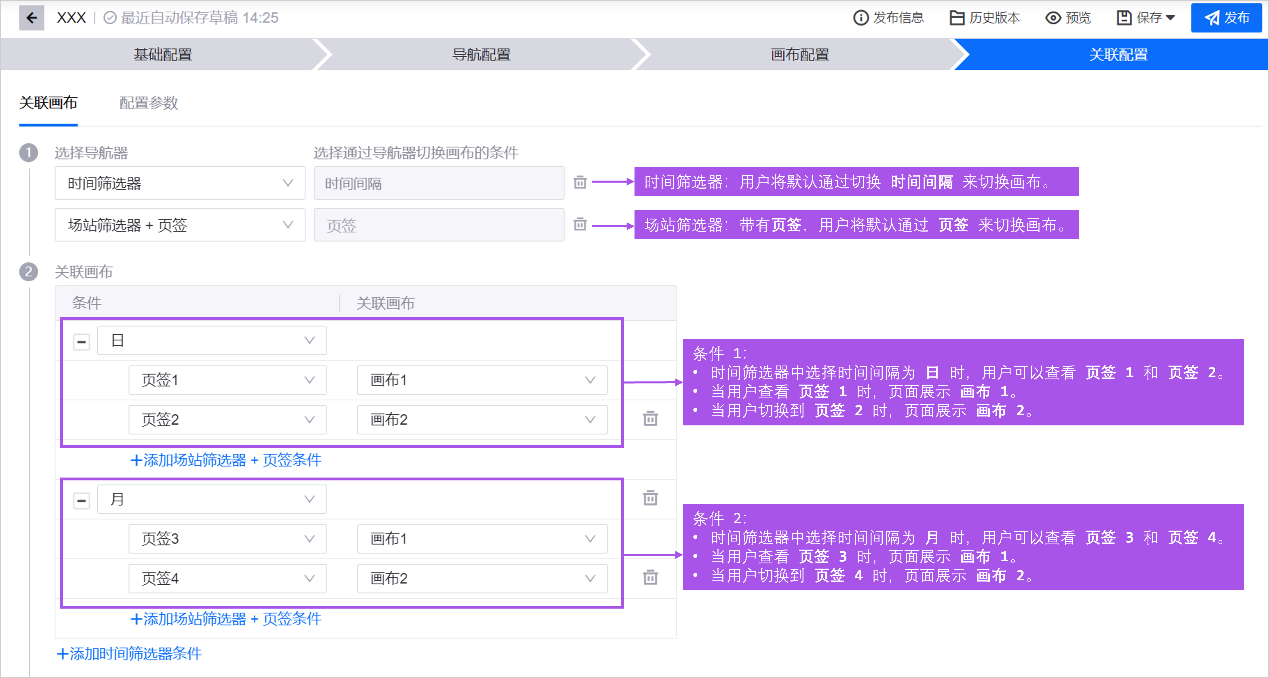Open the 保存 dropdown menu
The height and width of the screenshot is (678, 1269).
click(x=1146, y=18)
